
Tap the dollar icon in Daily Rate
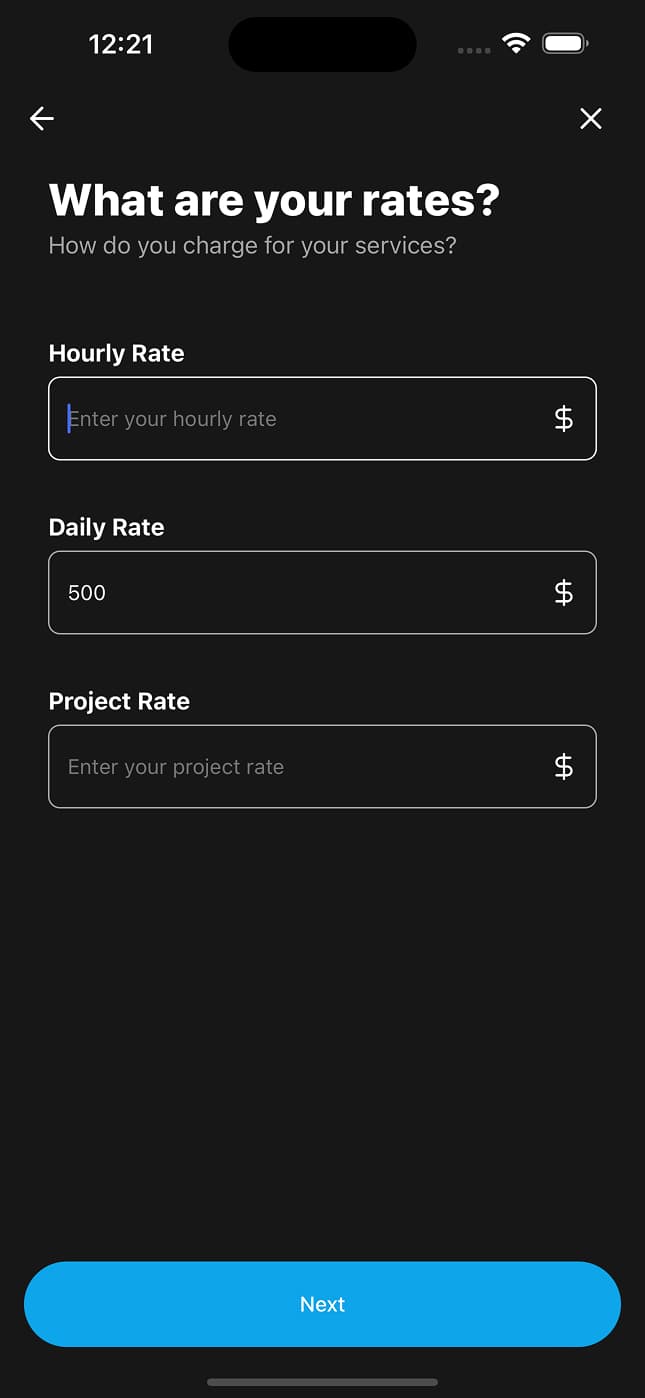tap(564, 593)
